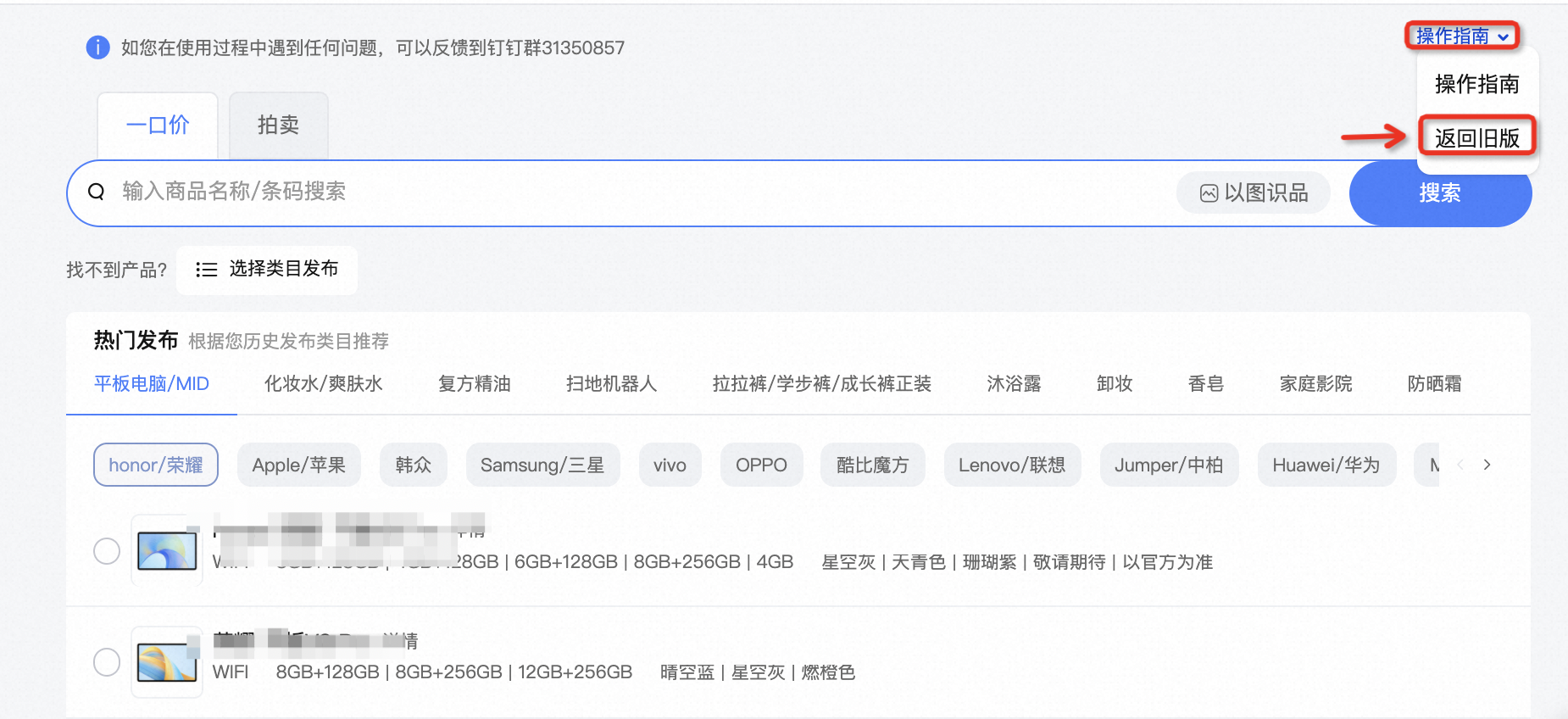Select the 平板电脑/MID category tab

[x=152, y=384]
